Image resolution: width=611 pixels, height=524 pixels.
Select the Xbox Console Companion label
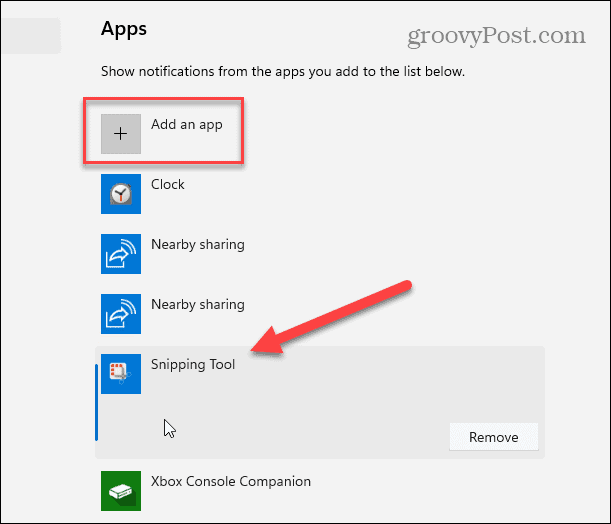231,481
